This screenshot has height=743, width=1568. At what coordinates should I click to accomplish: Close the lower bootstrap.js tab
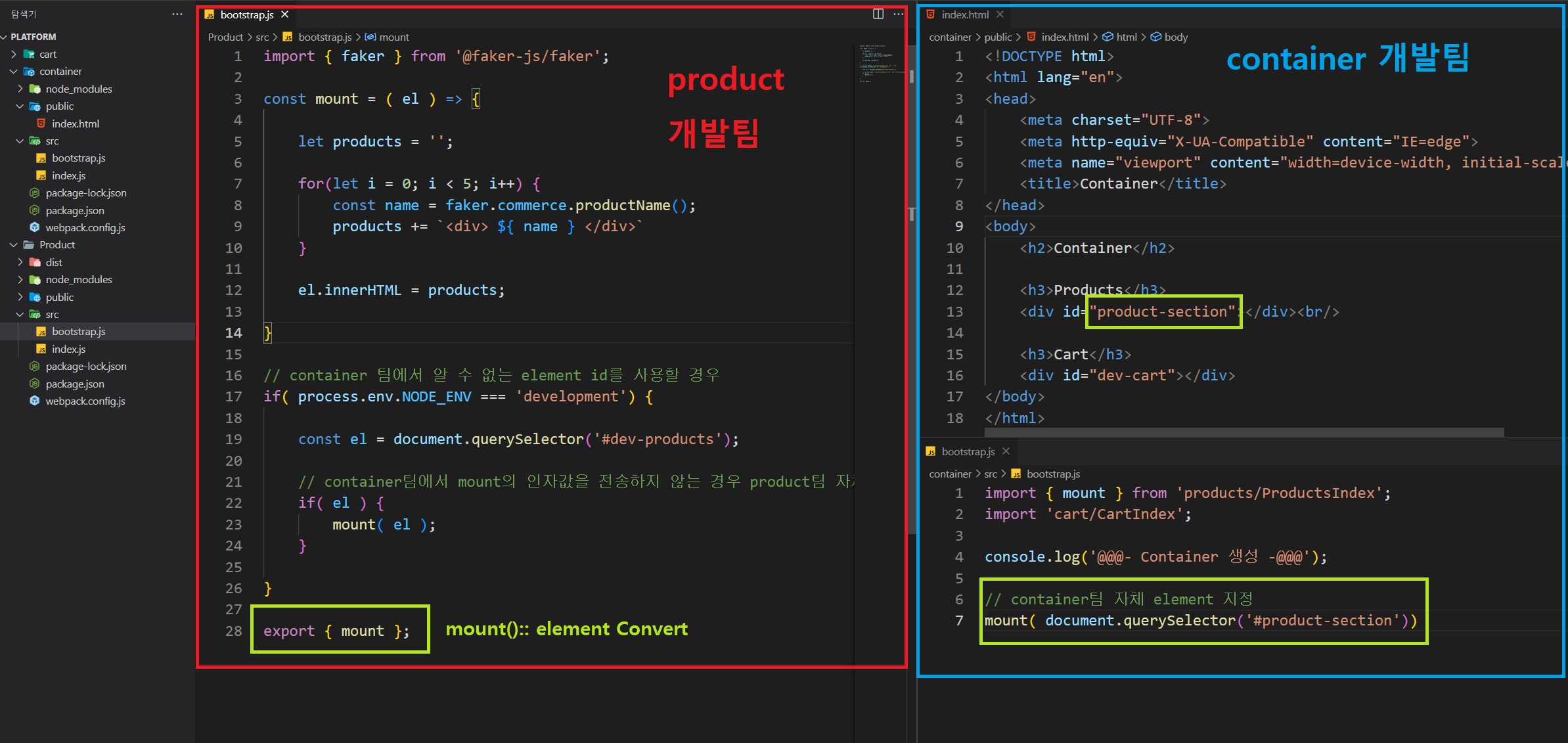[x=1006, y=451]
